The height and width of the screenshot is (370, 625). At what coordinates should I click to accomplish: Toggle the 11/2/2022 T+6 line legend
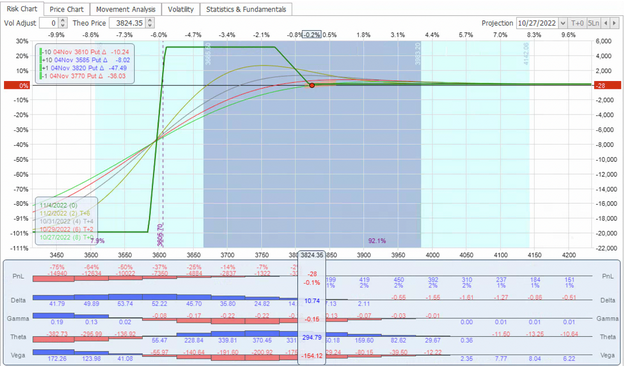pyautogui.click(x=65, y=213)
